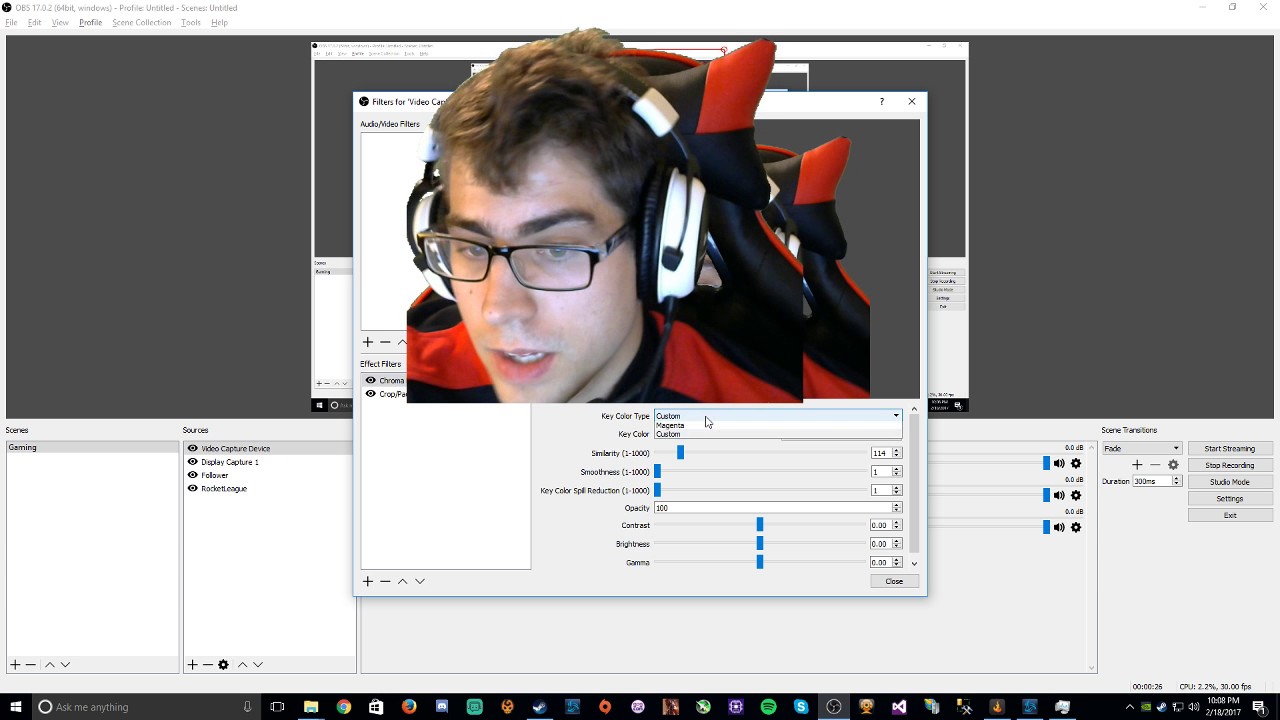Open the second mixer channel gear settings
1280x720 pixels.
1076,495
